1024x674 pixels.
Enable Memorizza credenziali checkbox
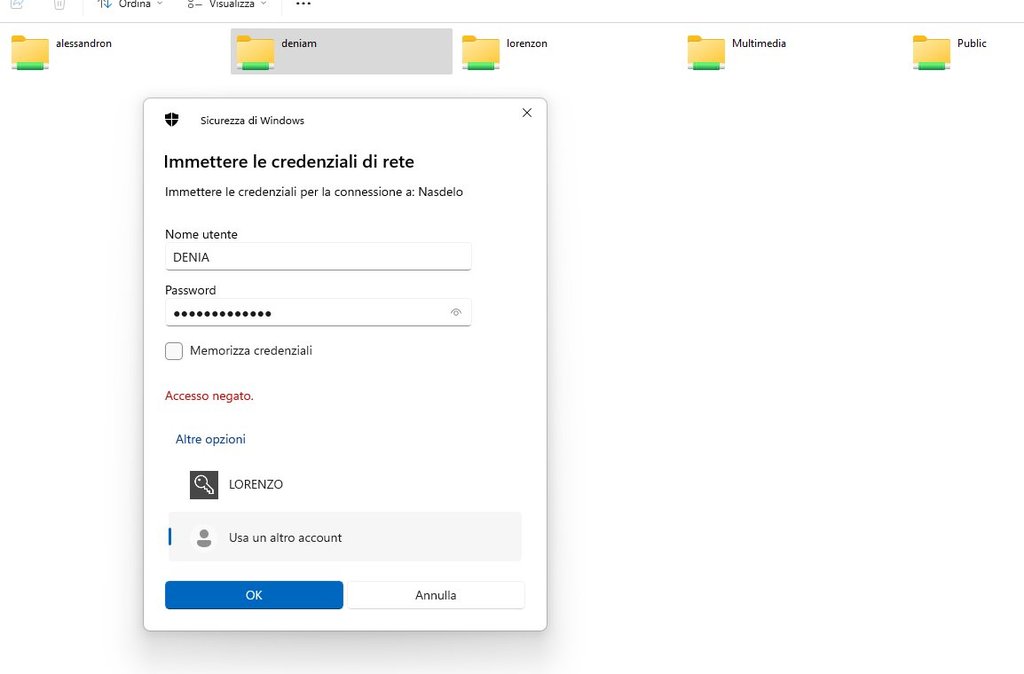pos(174,351)
